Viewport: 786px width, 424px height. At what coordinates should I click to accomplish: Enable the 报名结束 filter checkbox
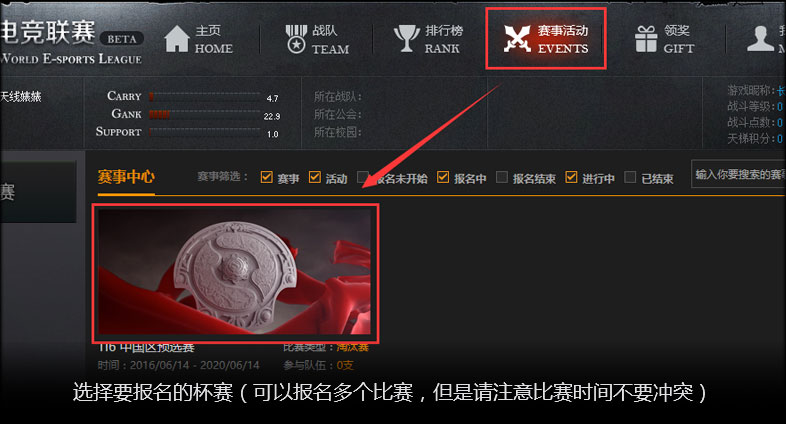(502, 177)
